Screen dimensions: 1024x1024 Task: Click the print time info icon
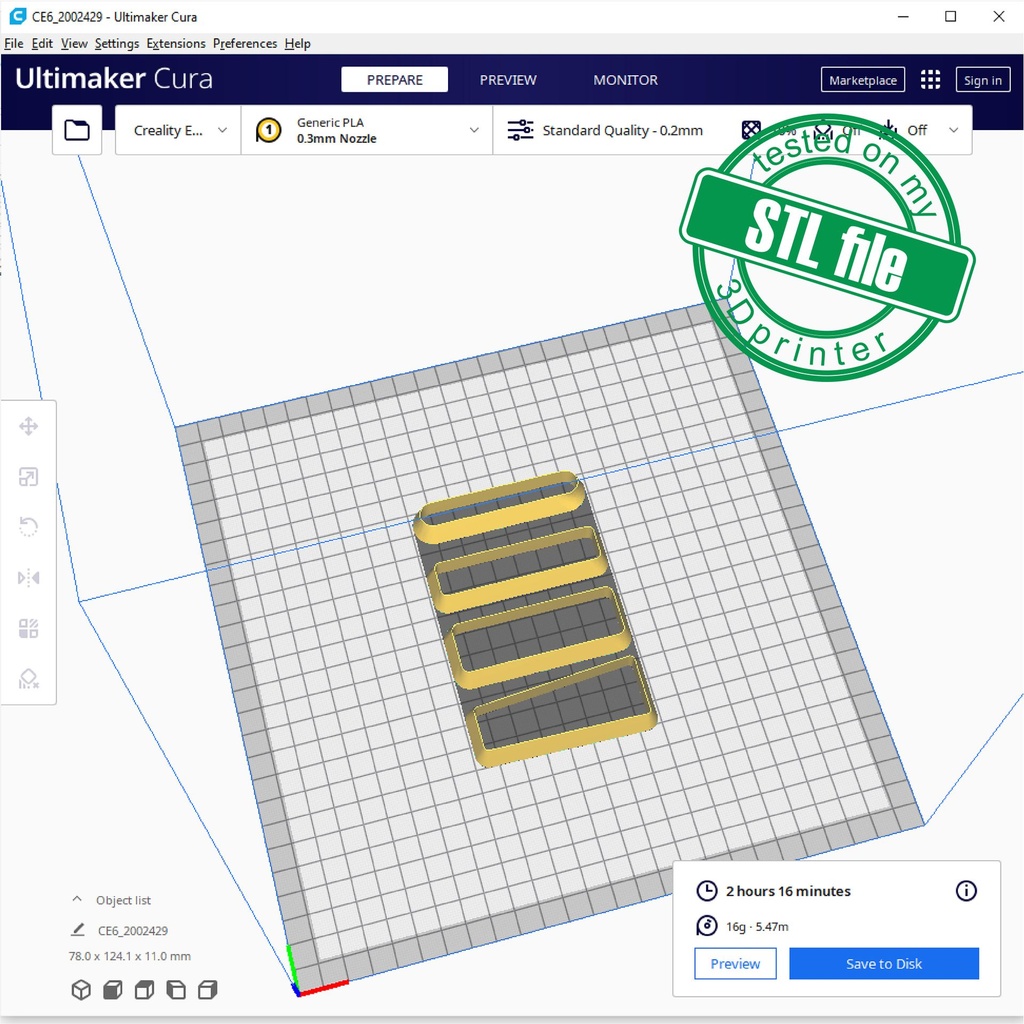[966, 891]
